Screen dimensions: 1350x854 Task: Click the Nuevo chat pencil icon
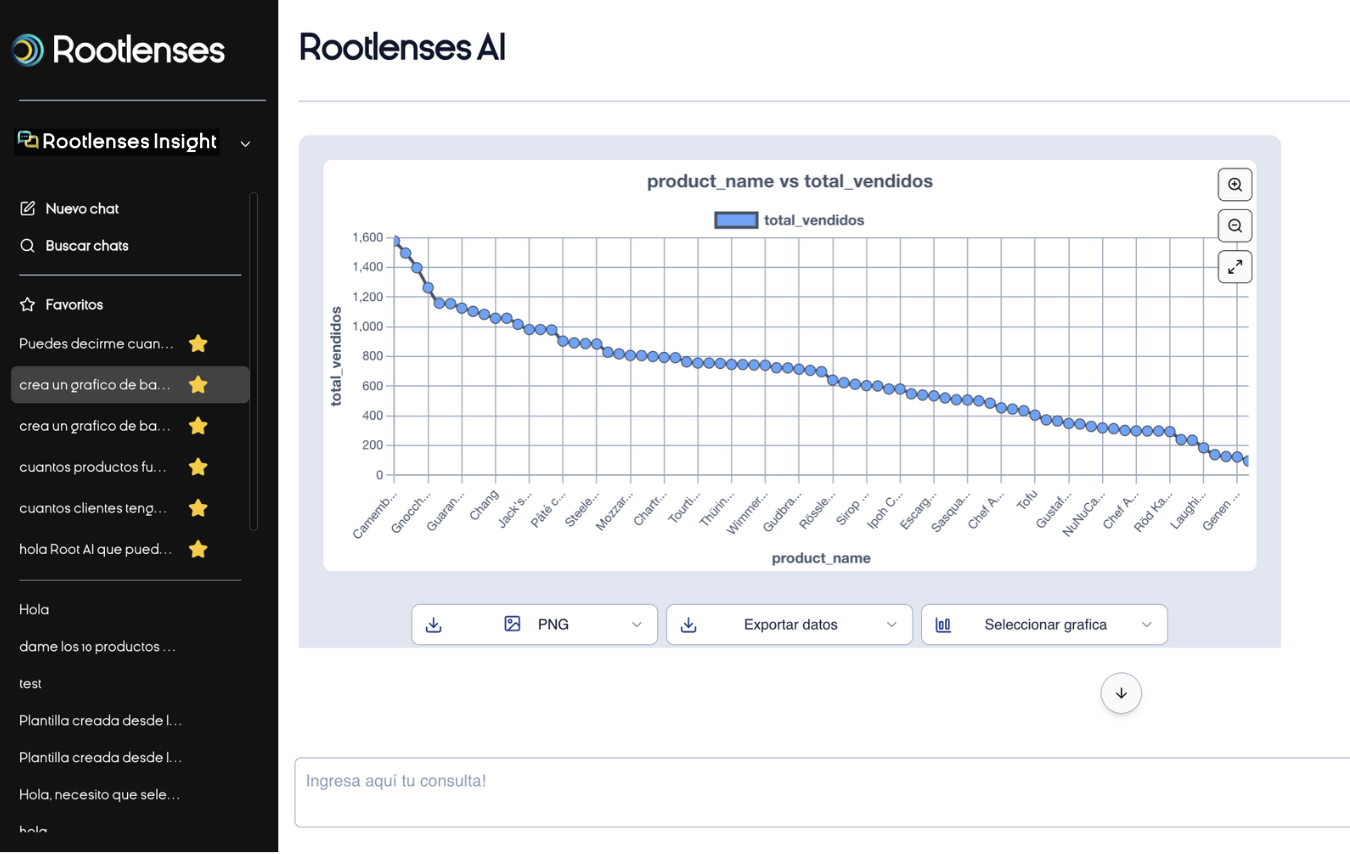click(x=28, y=208)
